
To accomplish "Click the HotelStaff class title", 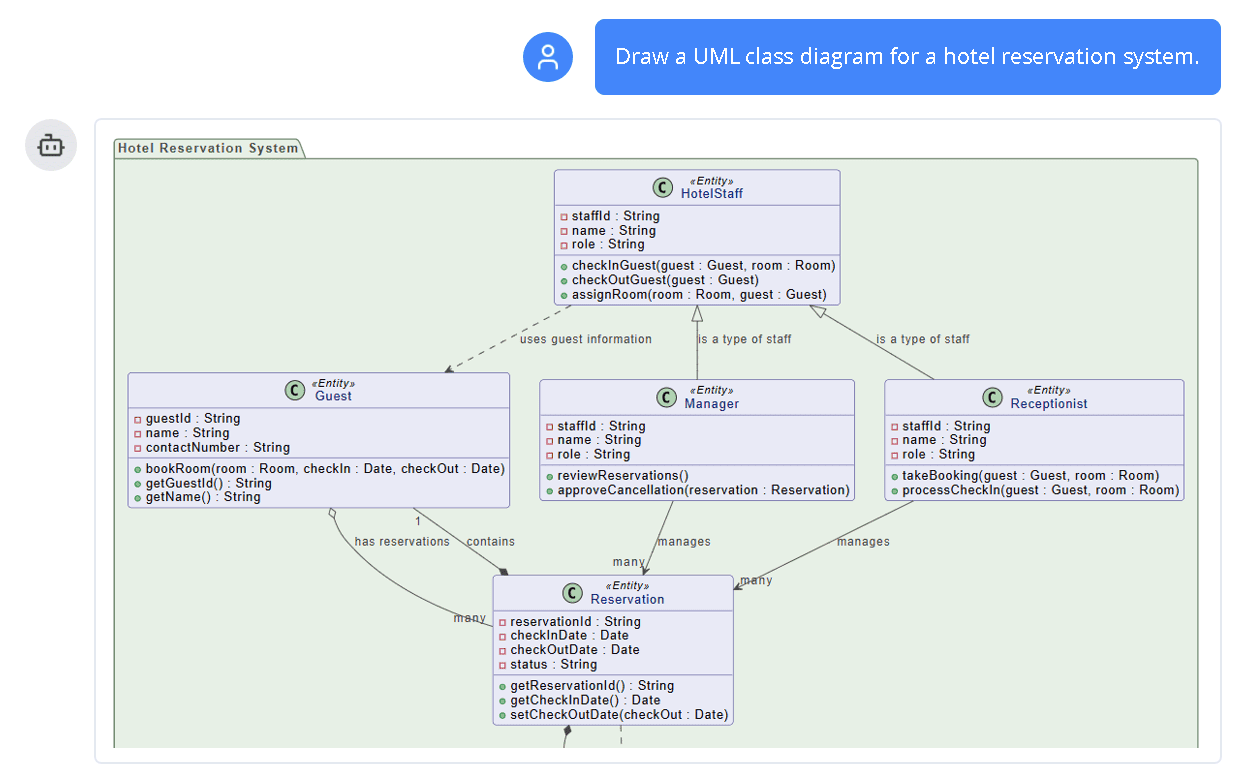I will [x=711, y=194].
